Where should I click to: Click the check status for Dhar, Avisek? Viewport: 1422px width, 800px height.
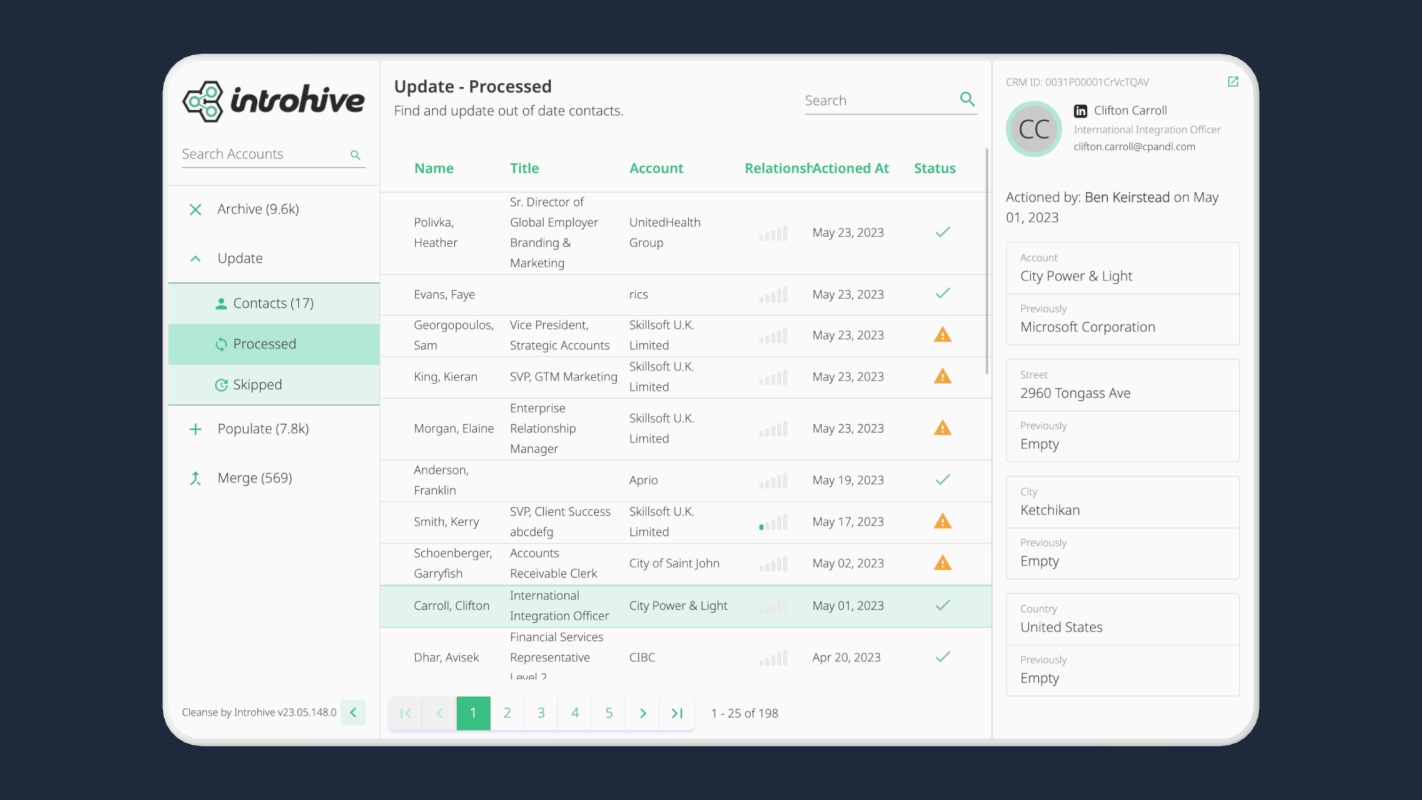tap(942, 657)
